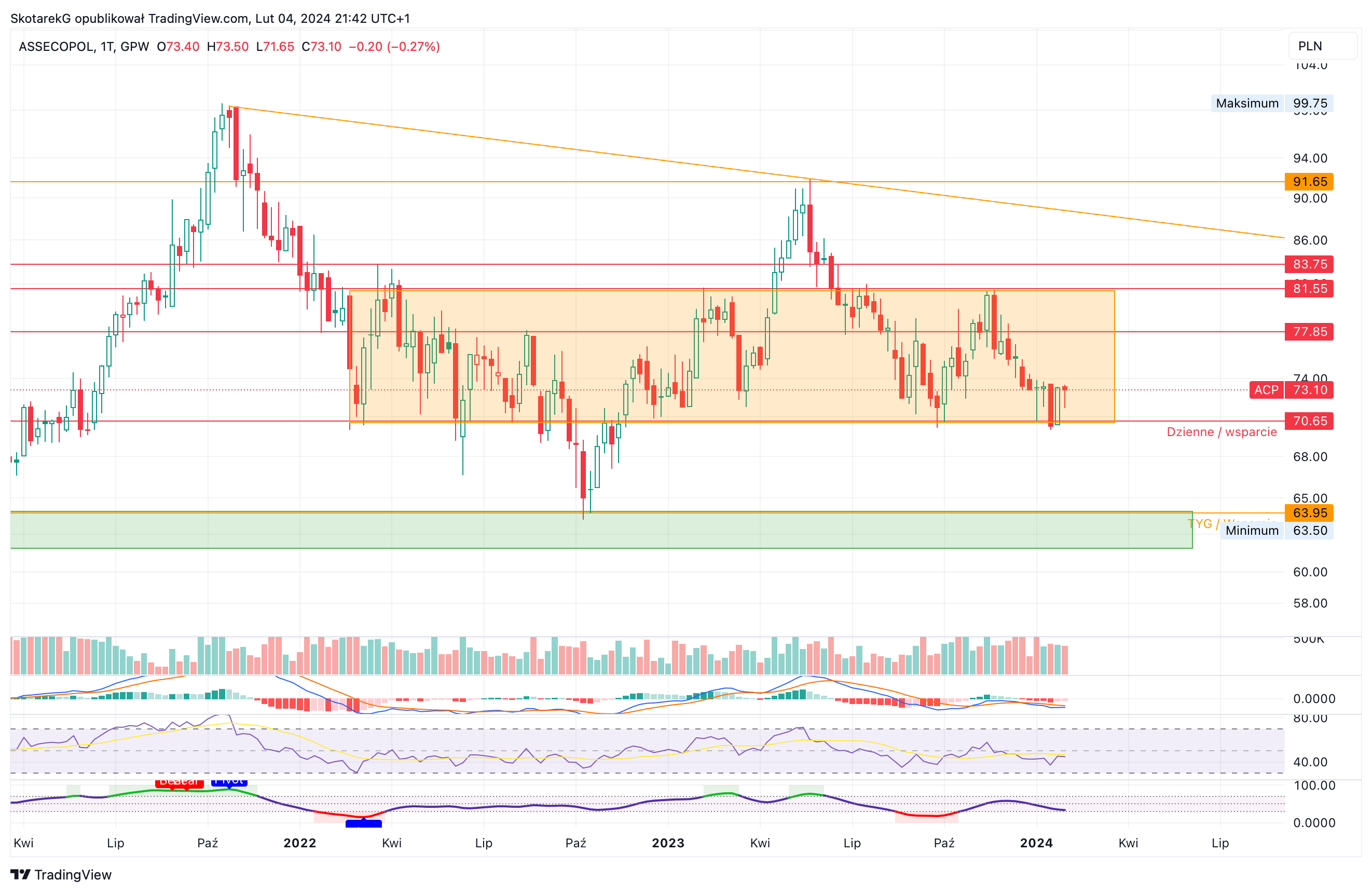This screenshot has height=893, width=1372.
Task: Click the low price value L71.65
Action: coord(275,47)
